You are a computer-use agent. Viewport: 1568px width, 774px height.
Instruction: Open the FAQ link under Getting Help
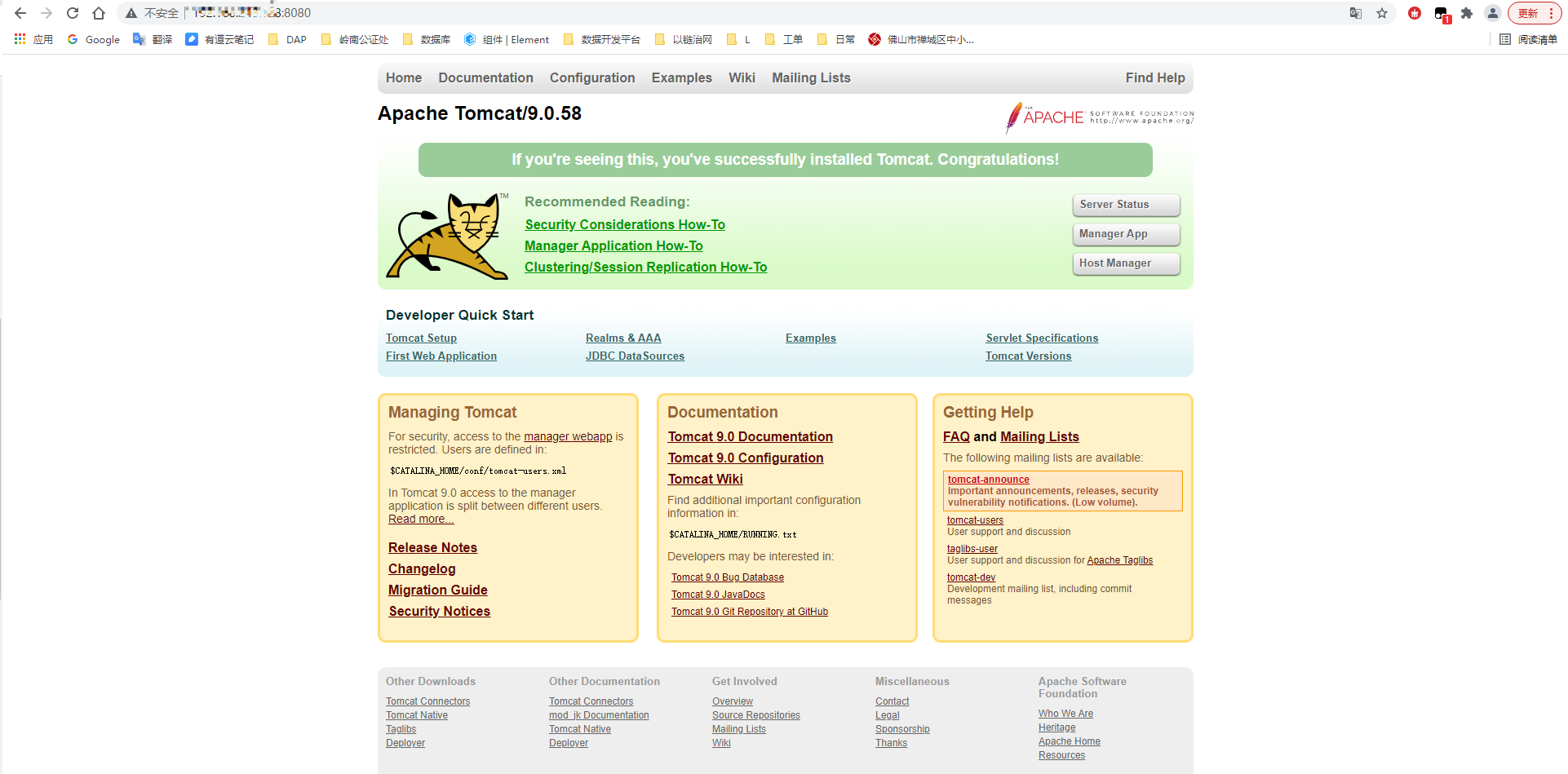pos(956,437)
